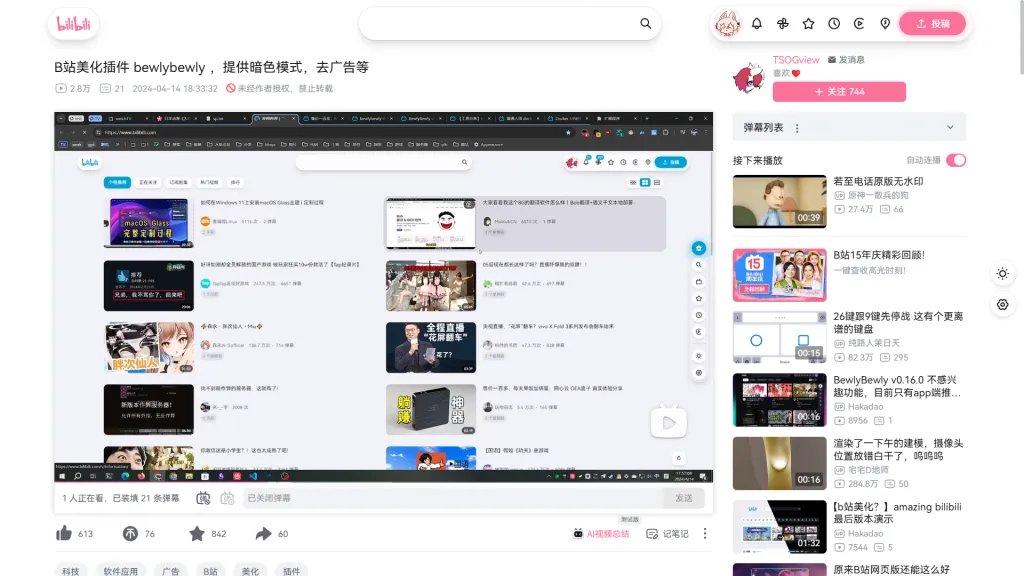Share the video with arrow icon
This screenshot has width=1024, height=576.
tap(263, 534)
